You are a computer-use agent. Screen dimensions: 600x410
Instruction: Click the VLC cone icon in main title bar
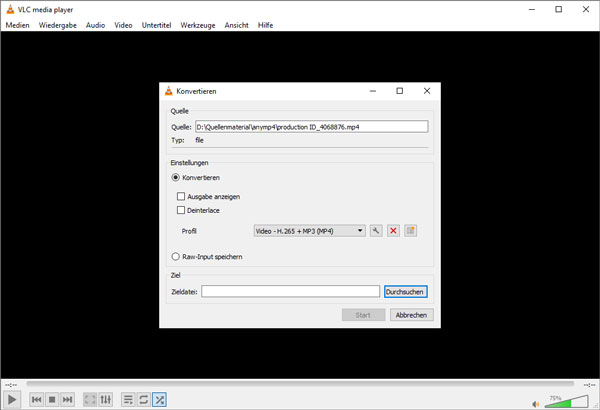coord(10,10)
